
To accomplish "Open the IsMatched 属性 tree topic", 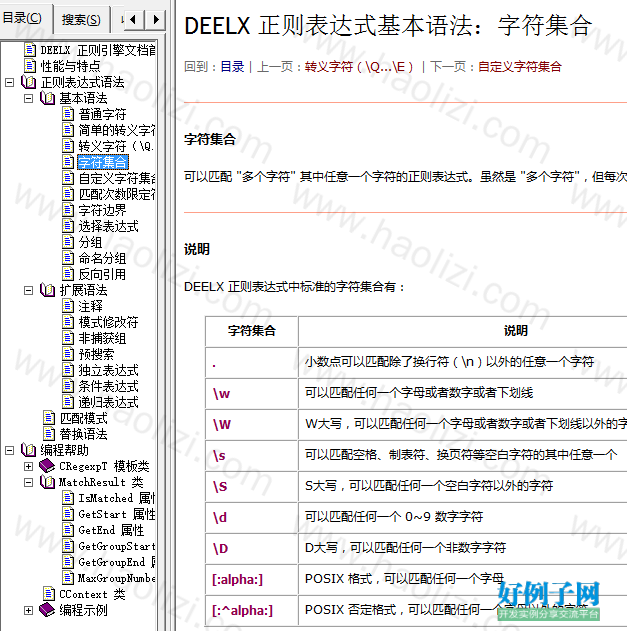I will tap(116, 498).
